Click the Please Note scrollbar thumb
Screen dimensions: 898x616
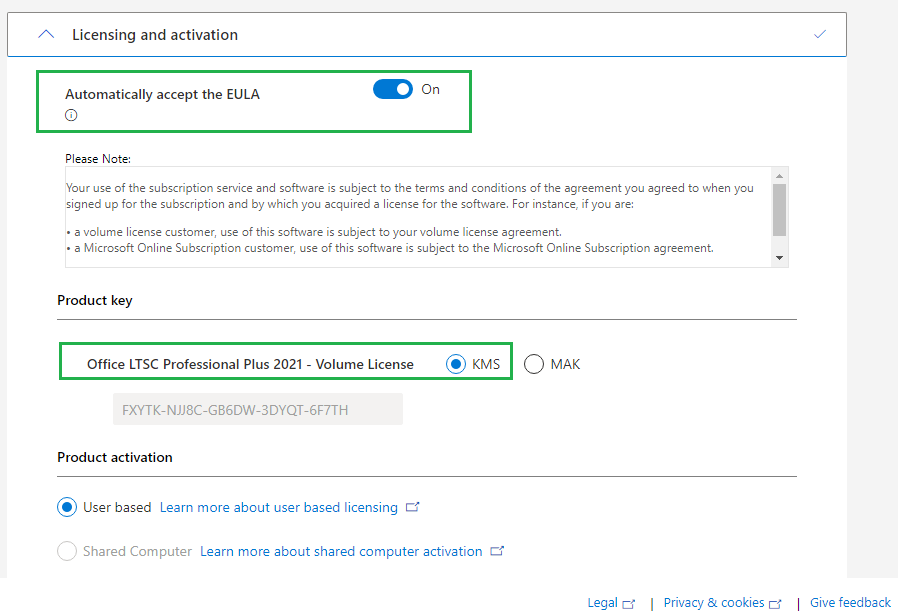pos(779,210)
